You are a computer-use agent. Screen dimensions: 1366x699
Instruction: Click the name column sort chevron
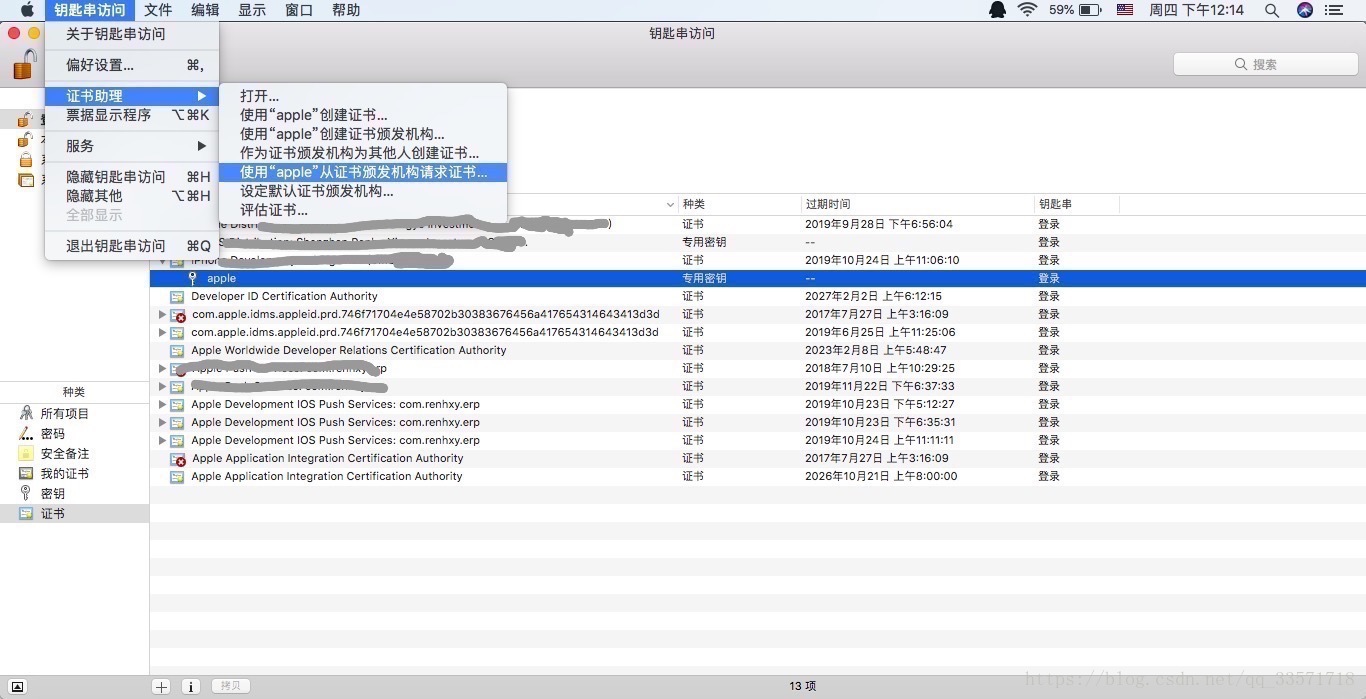pos(670,205)
